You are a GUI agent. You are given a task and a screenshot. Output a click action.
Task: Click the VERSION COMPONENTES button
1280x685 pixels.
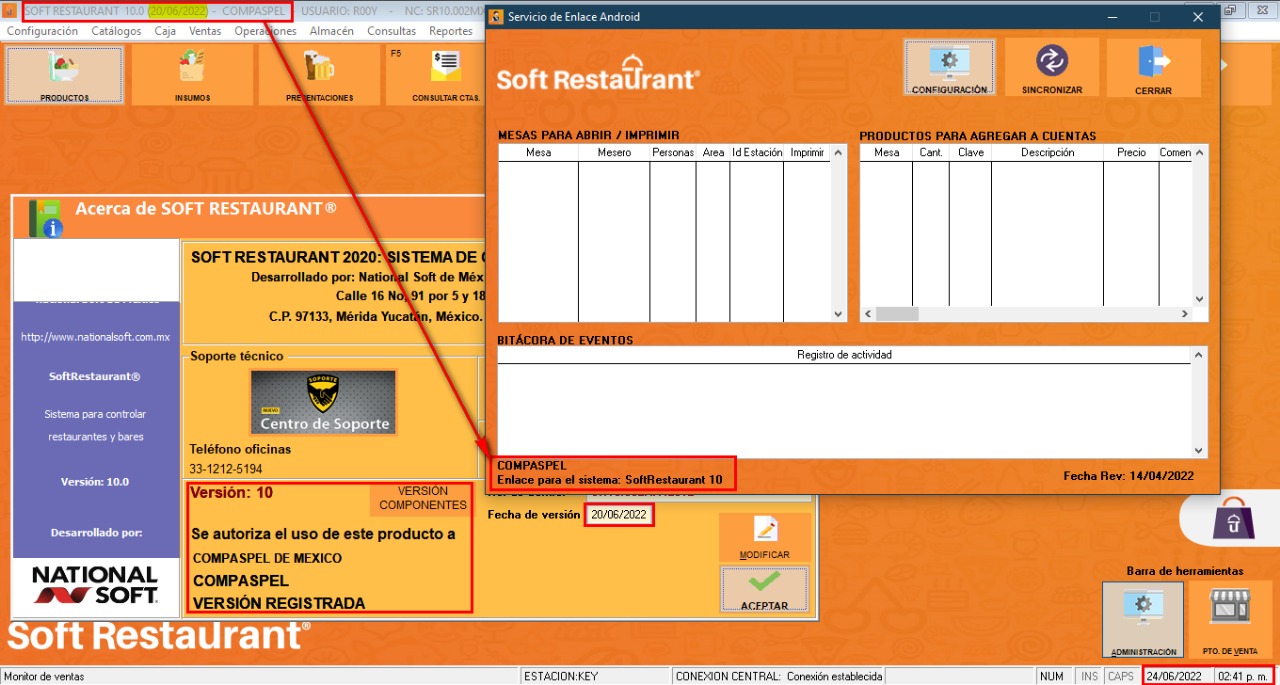pos(423,498)
